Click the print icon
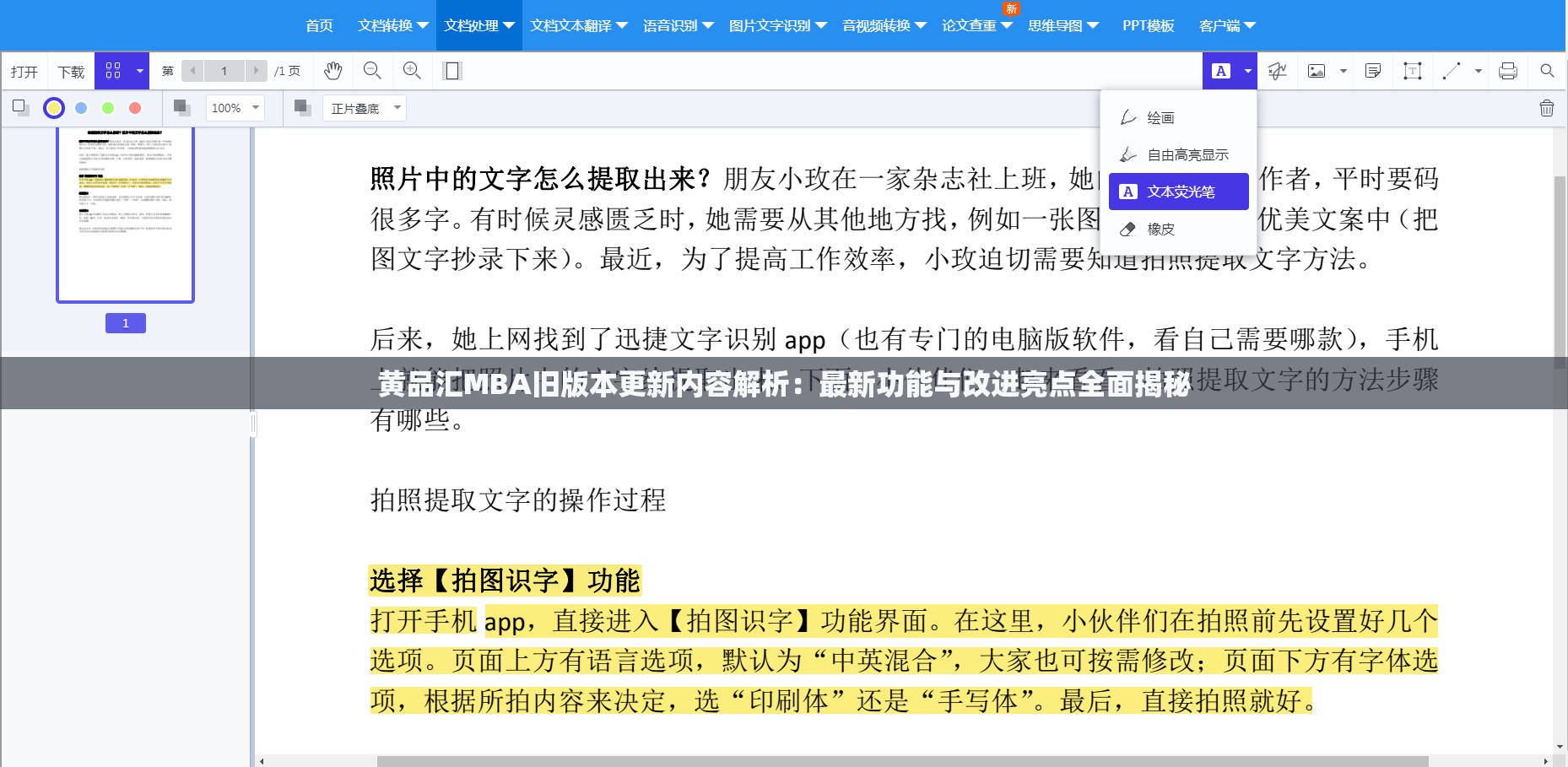 (1508, 71)
